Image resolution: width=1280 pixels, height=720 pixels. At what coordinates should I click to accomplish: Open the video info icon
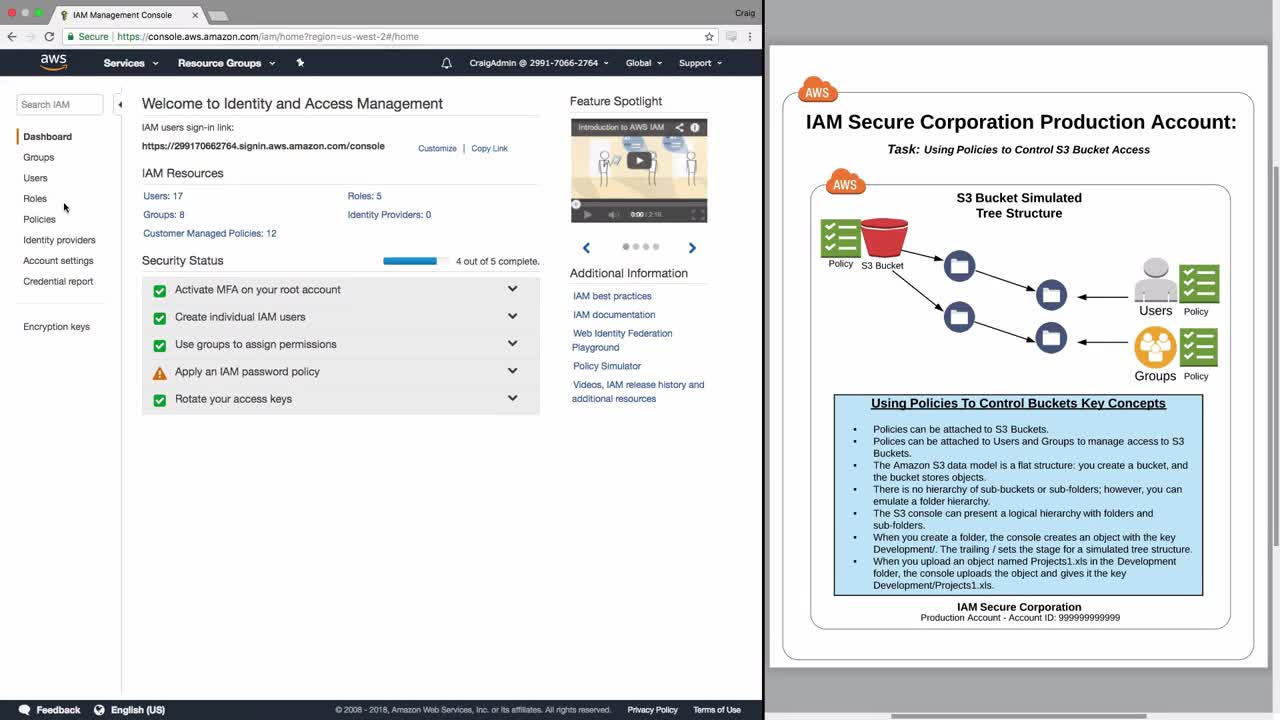[695, 128]
